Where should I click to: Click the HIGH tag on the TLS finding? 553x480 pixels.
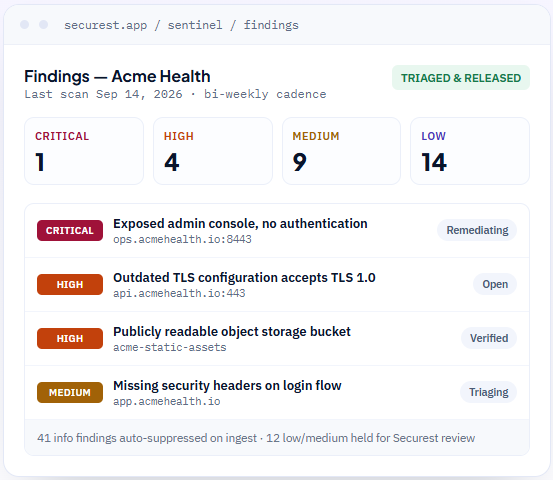70,285
